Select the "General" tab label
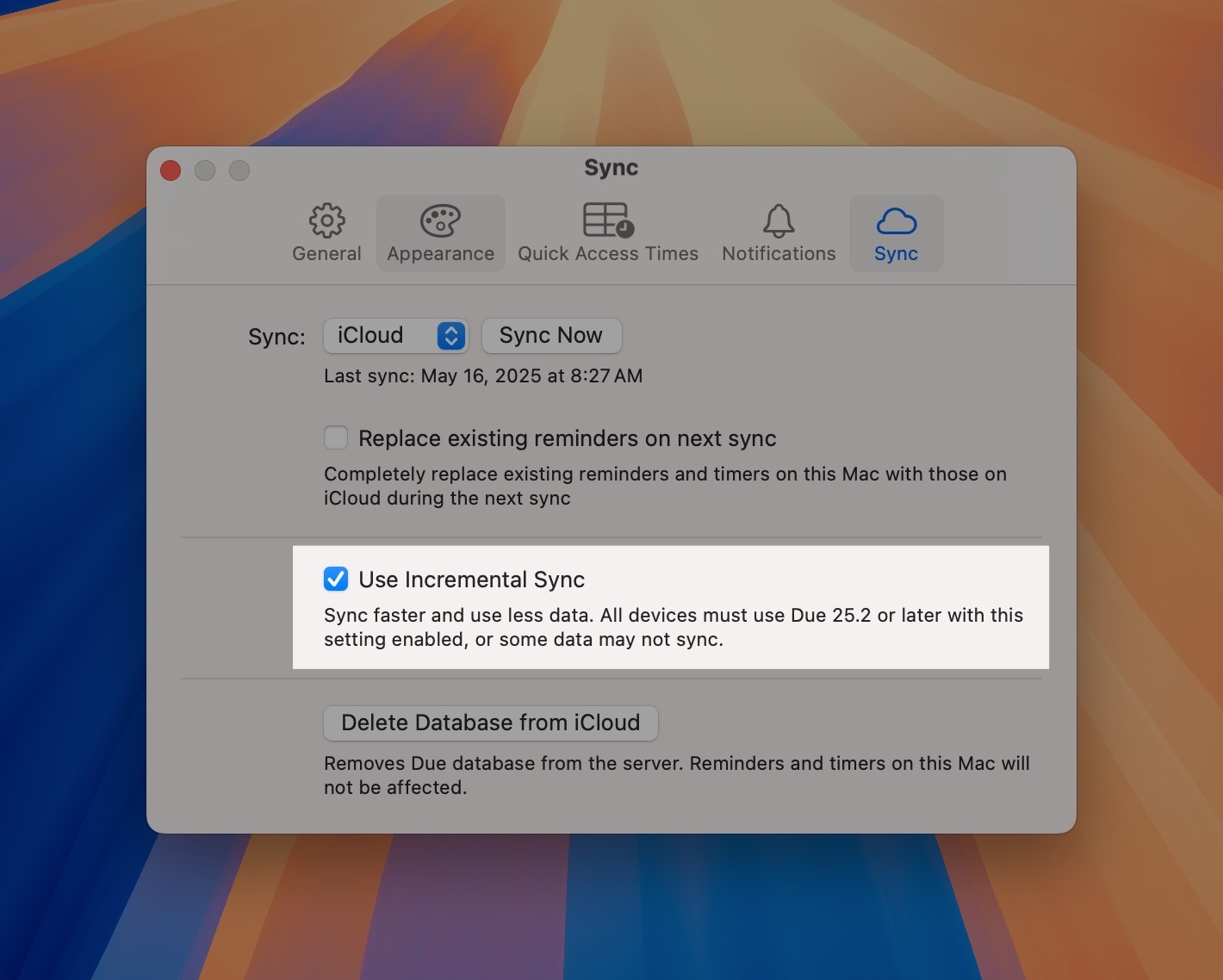1223x980 pixels. [326, 254]
